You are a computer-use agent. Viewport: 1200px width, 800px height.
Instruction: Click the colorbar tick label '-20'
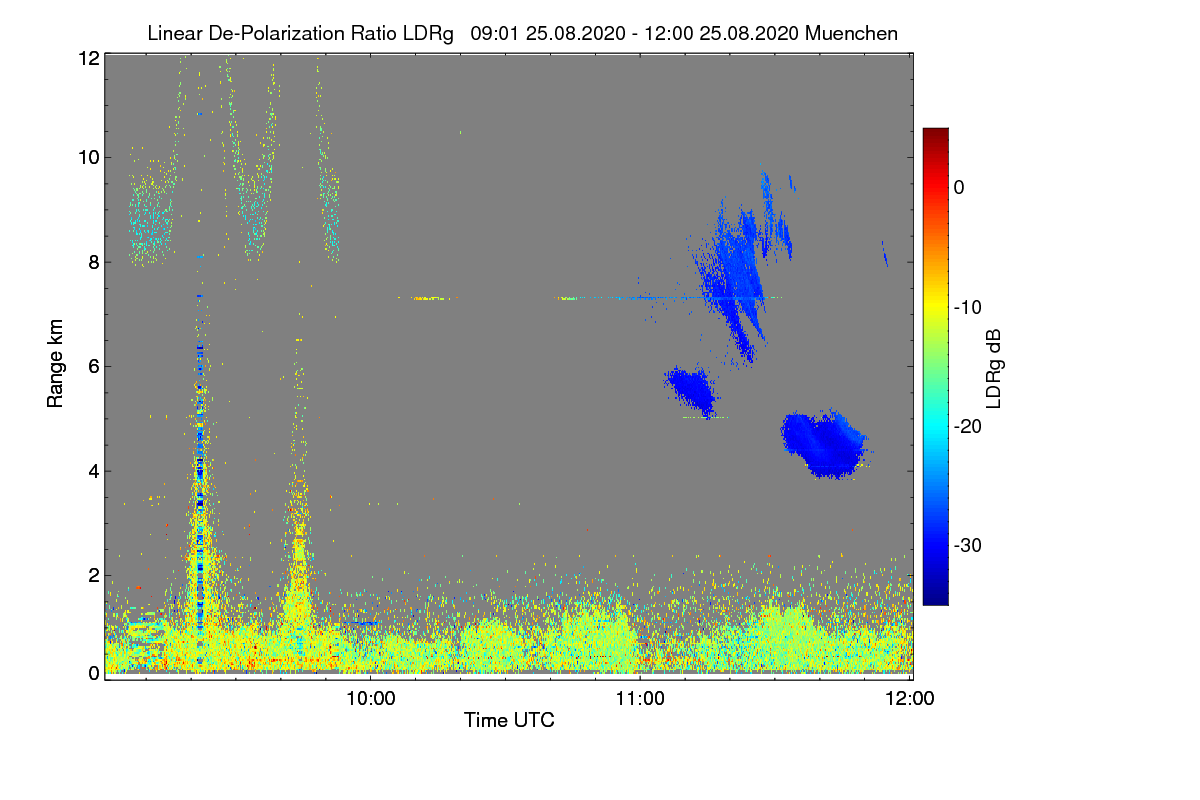(970, 426)
